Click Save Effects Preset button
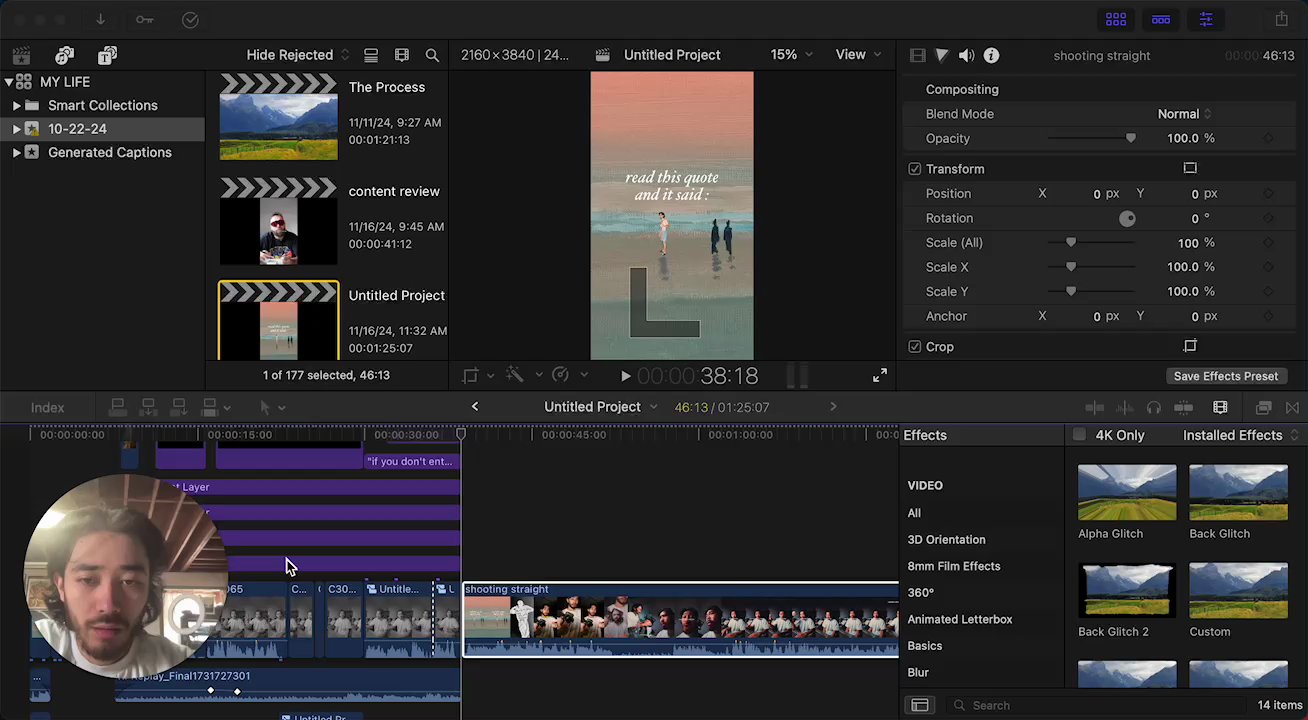Screen dimensions: 1308x720 pos(1226,376)
